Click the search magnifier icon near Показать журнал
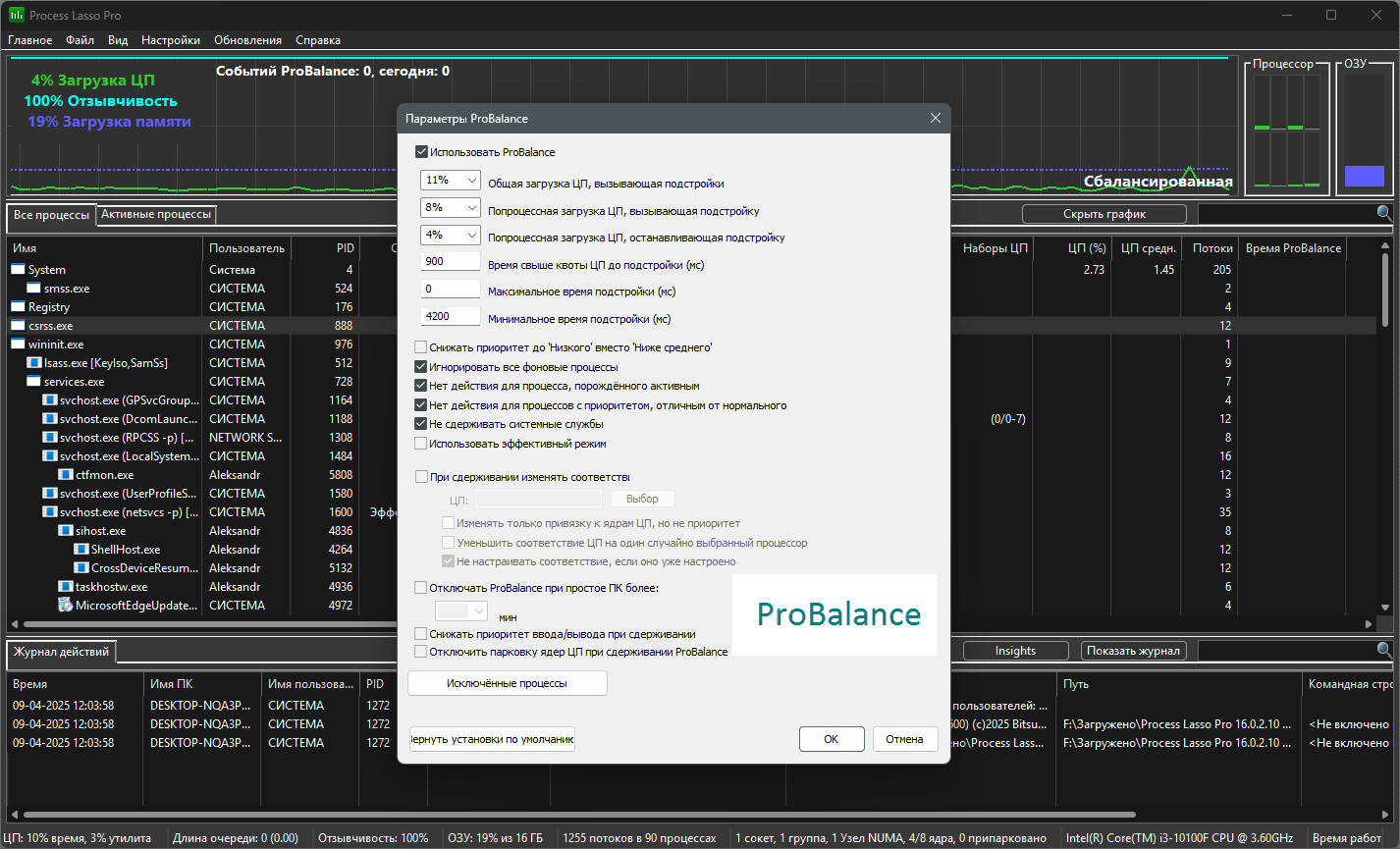This screenshot has height=849, width=1400. point(1384,650)
